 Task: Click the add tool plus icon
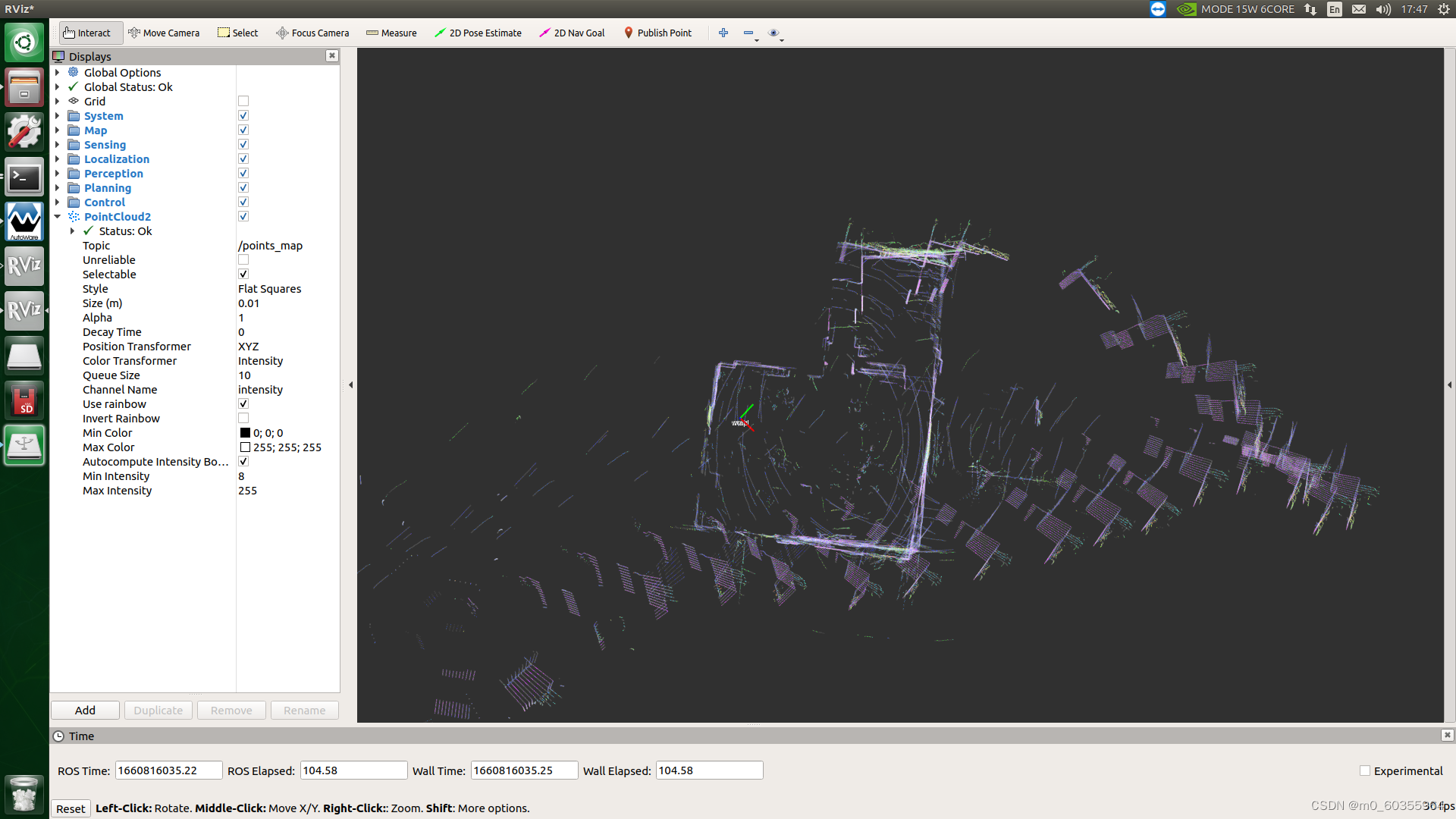point(723,33)
